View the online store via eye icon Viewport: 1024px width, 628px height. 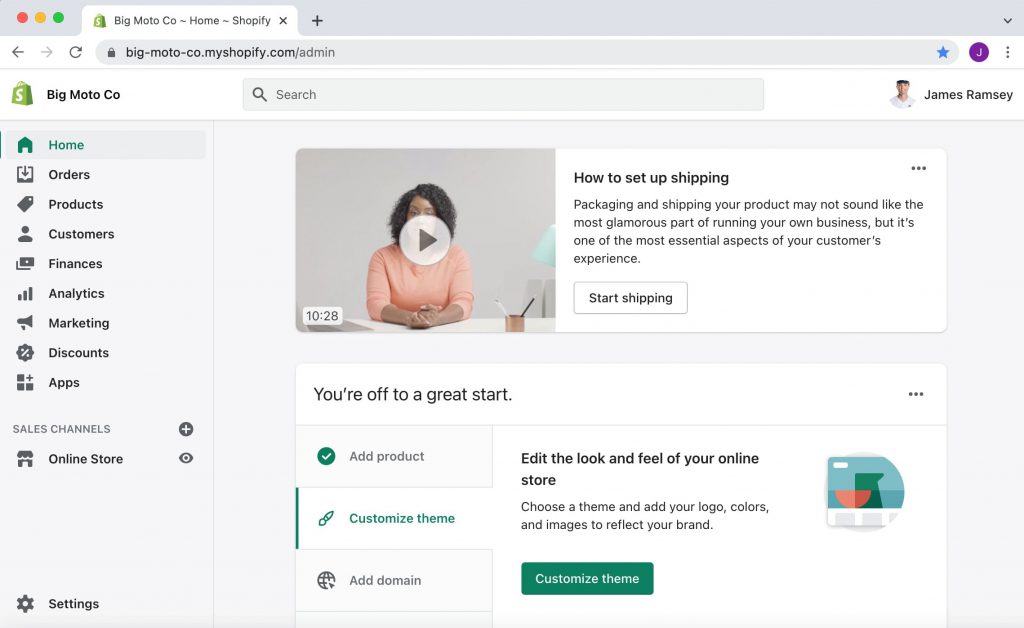point(186,458)
